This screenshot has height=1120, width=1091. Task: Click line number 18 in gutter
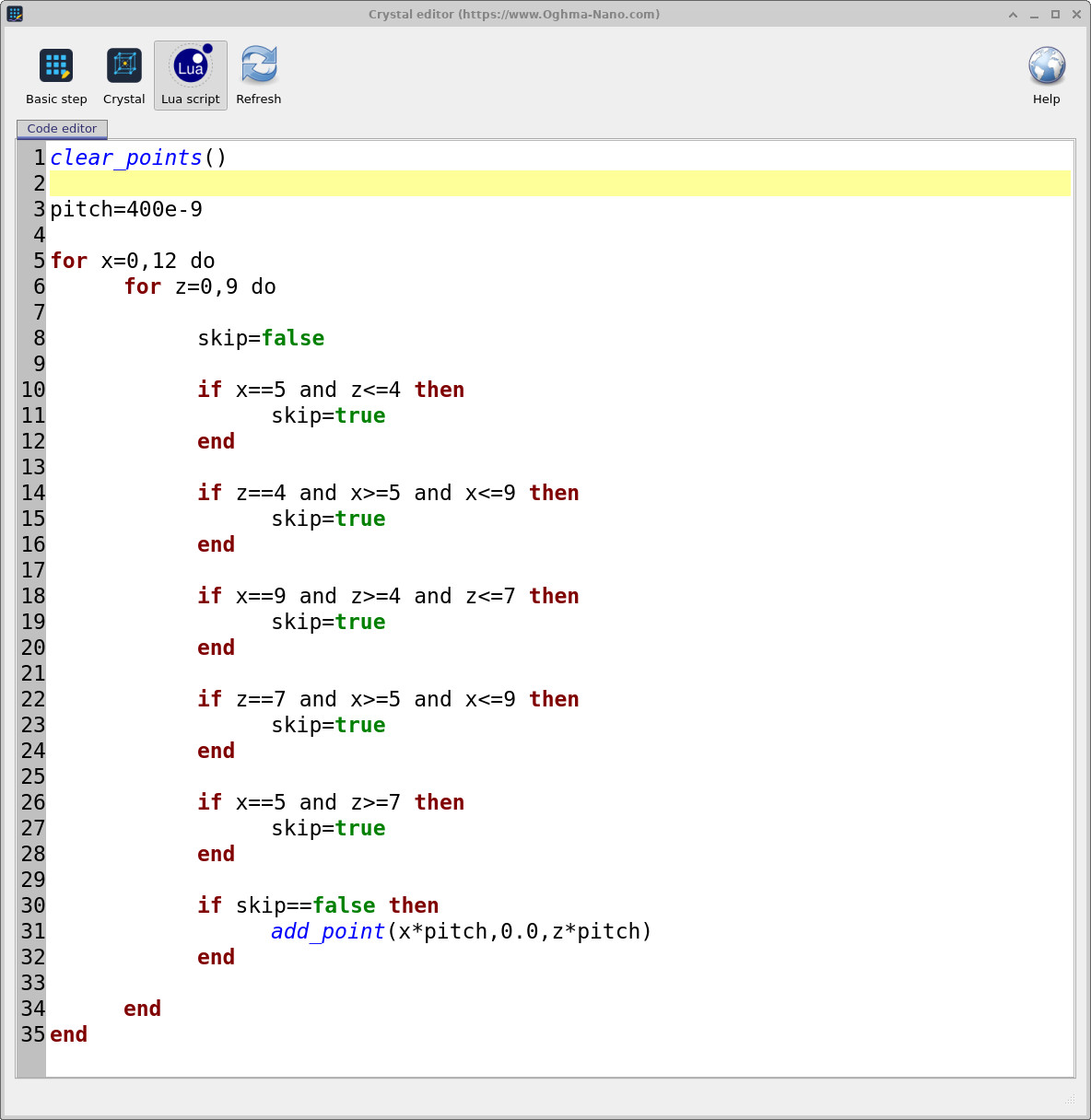pos(33,596)
